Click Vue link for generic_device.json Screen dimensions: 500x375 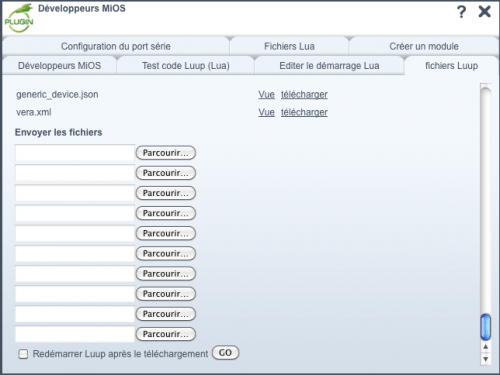266,95
